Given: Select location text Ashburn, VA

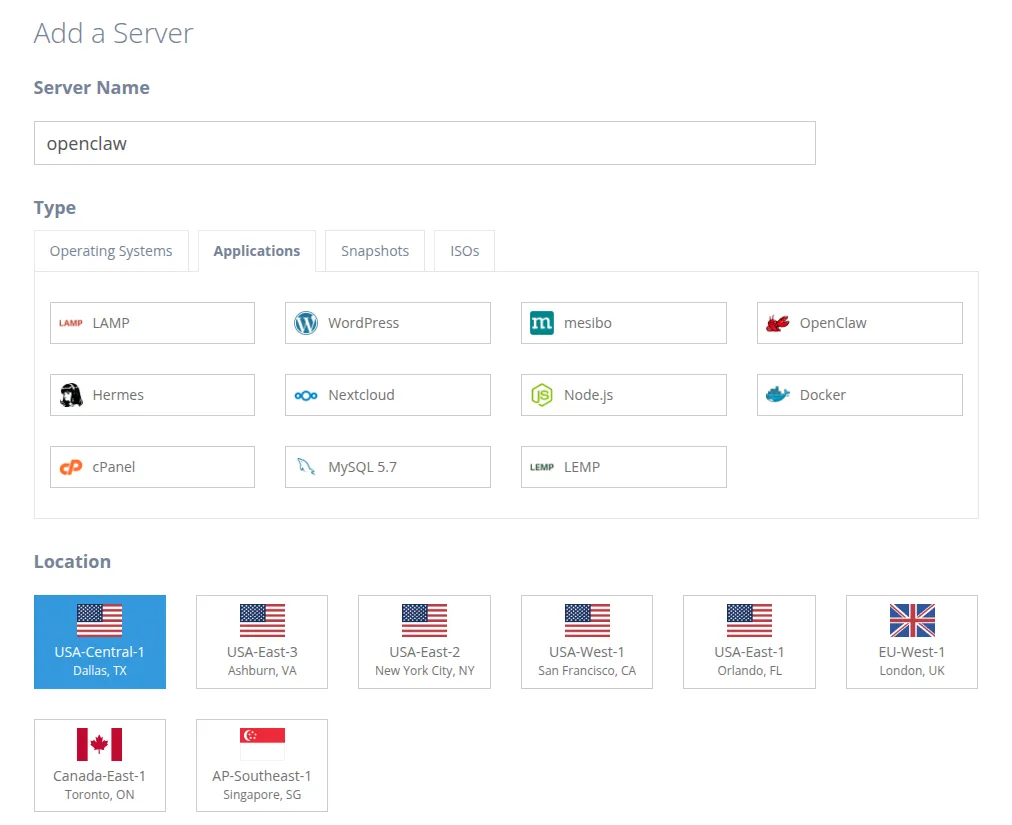Looking at the screenshot, I should [x=262, y=671].
